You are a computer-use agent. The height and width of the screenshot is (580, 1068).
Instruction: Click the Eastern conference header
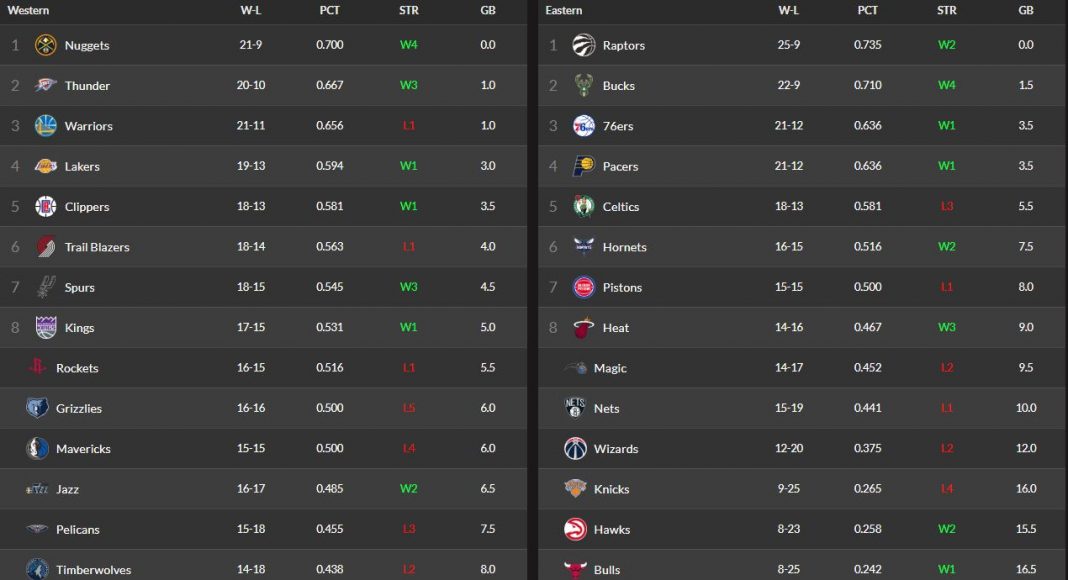[564, 11]
